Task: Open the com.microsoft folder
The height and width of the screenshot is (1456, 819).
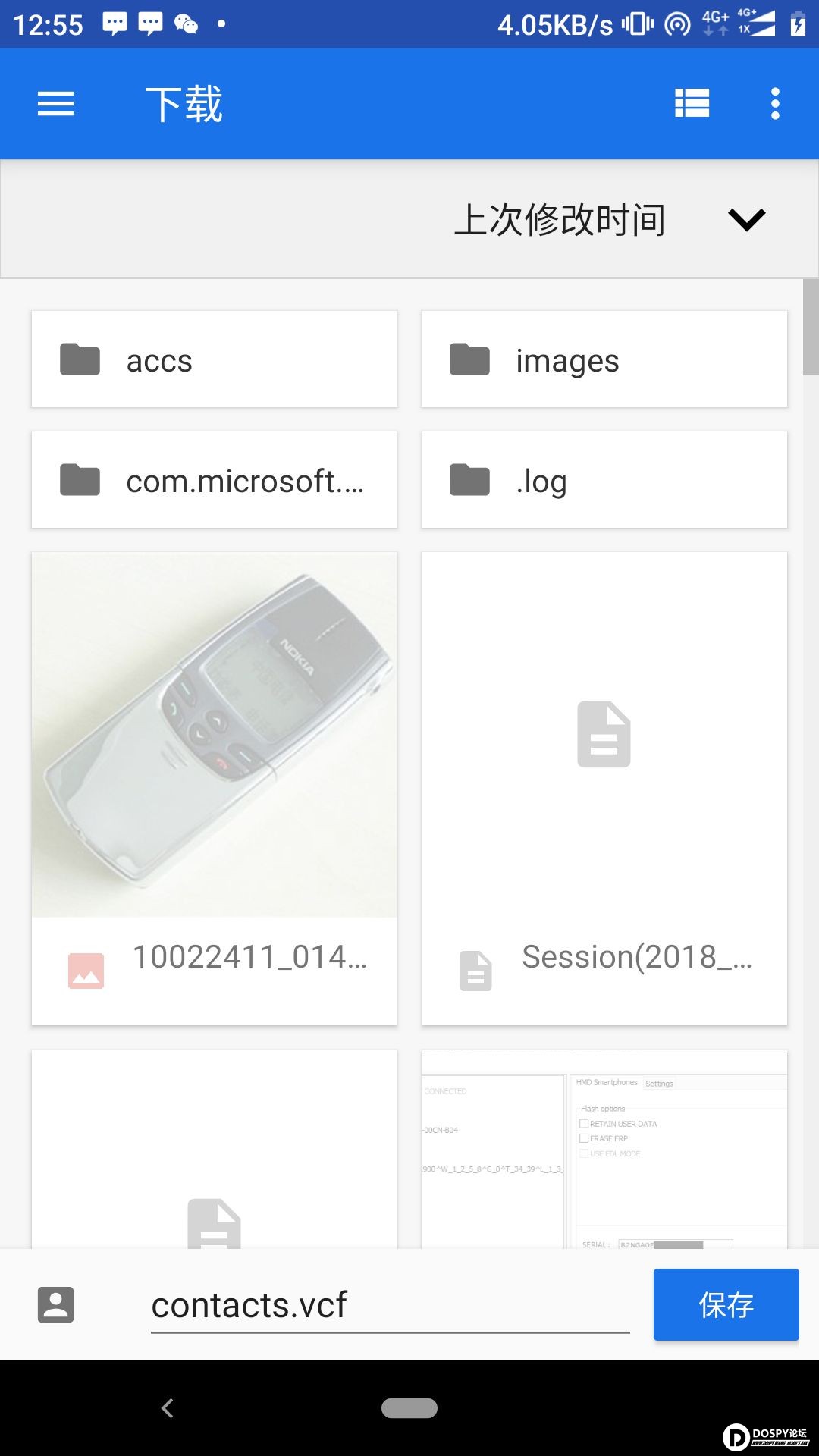Action: tap(215, 480)
